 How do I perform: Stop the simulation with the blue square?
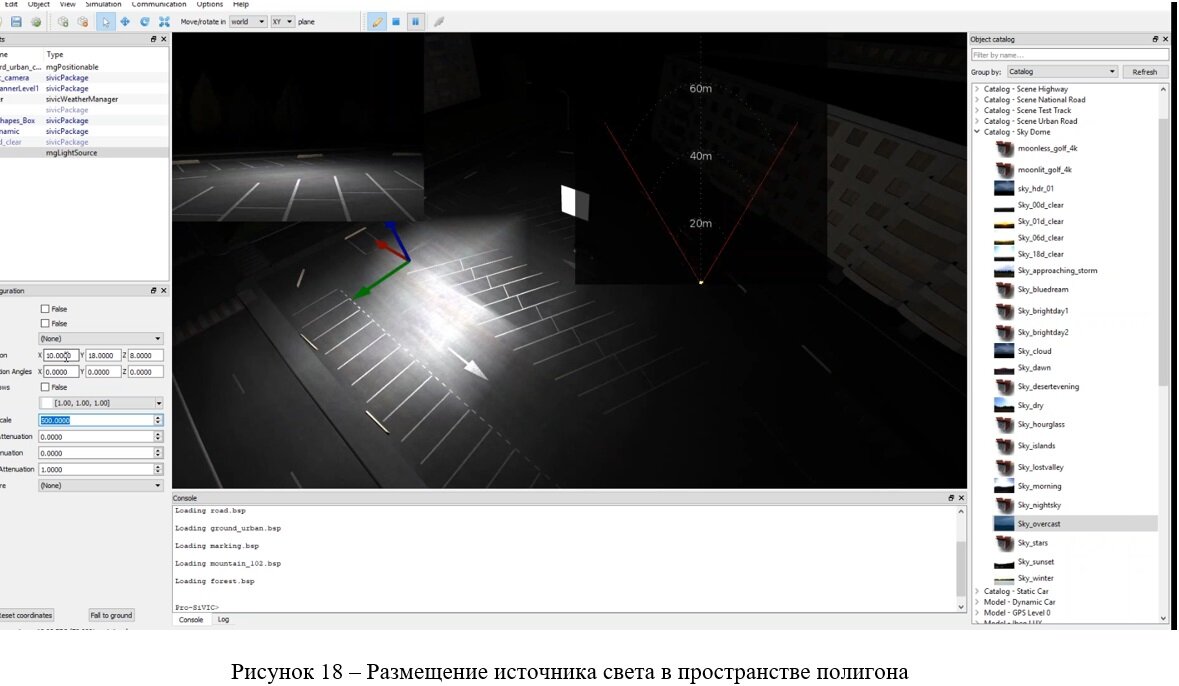pyautogui.click(x=396, y=22)
